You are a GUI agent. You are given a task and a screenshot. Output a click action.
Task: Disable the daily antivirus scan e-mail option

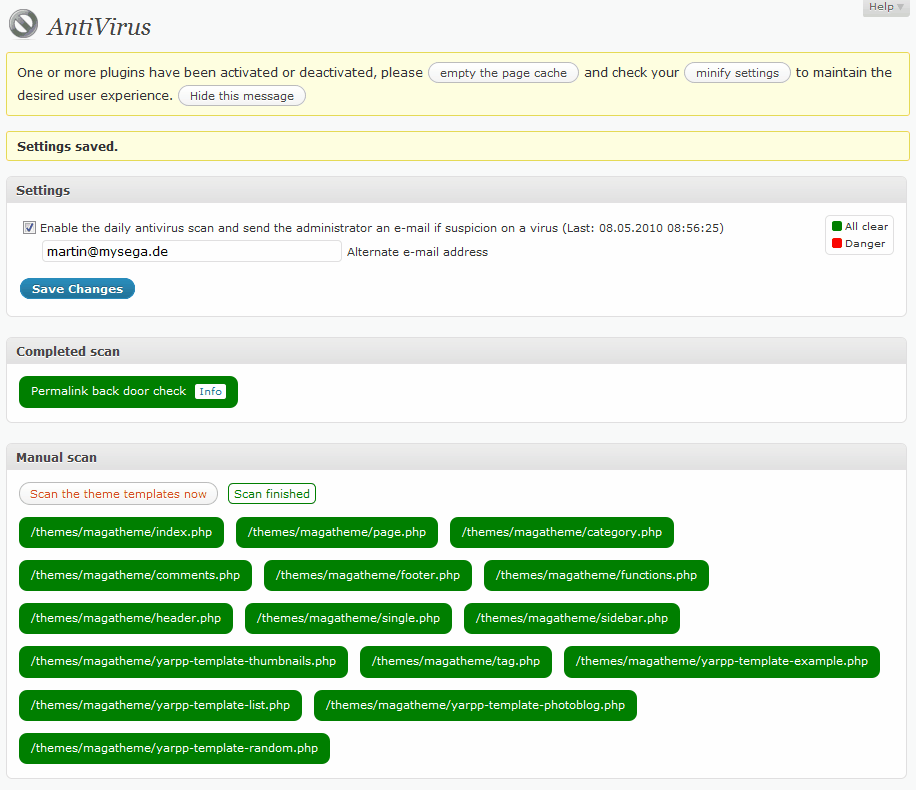coord(29,228)
